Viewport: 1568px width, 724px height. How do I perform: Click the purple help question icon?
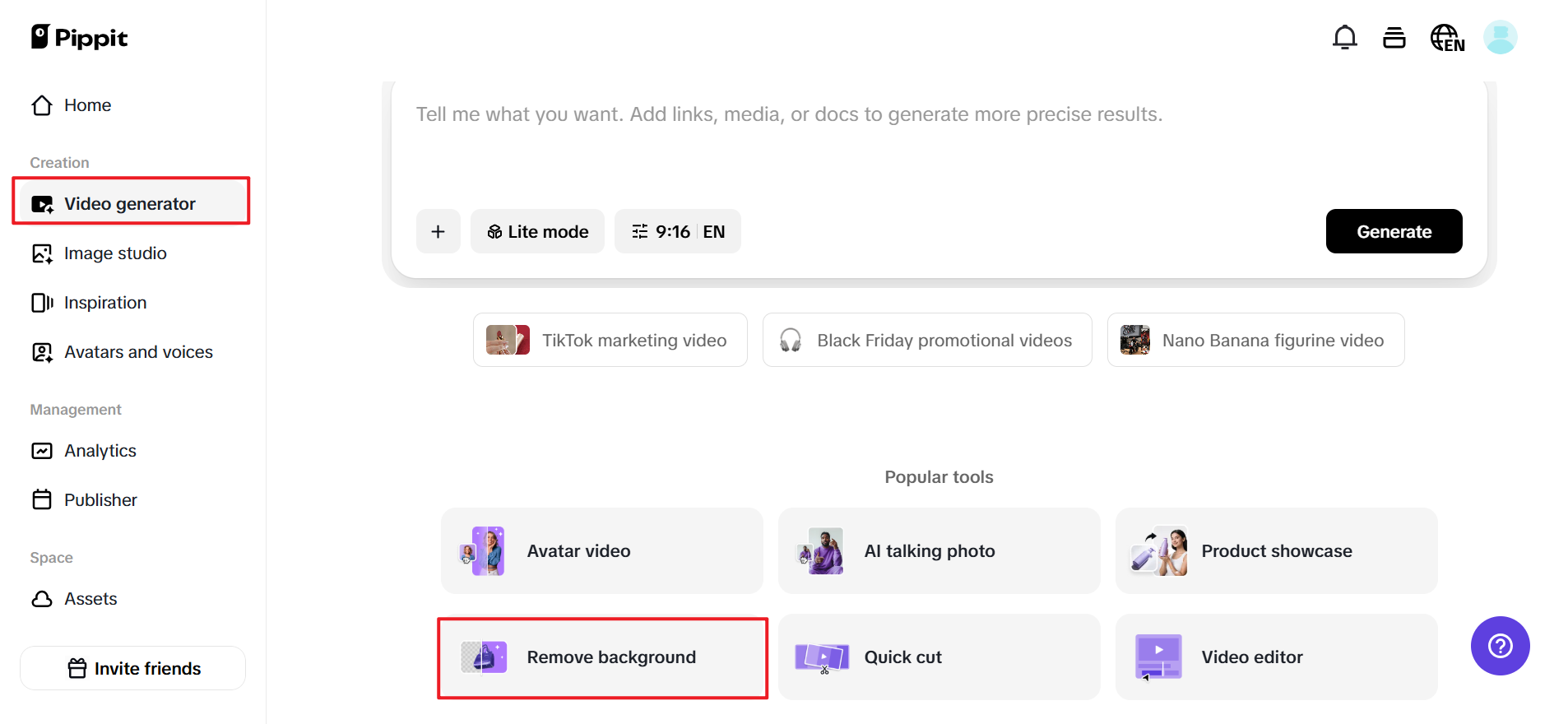click(x=1500, y=646)
